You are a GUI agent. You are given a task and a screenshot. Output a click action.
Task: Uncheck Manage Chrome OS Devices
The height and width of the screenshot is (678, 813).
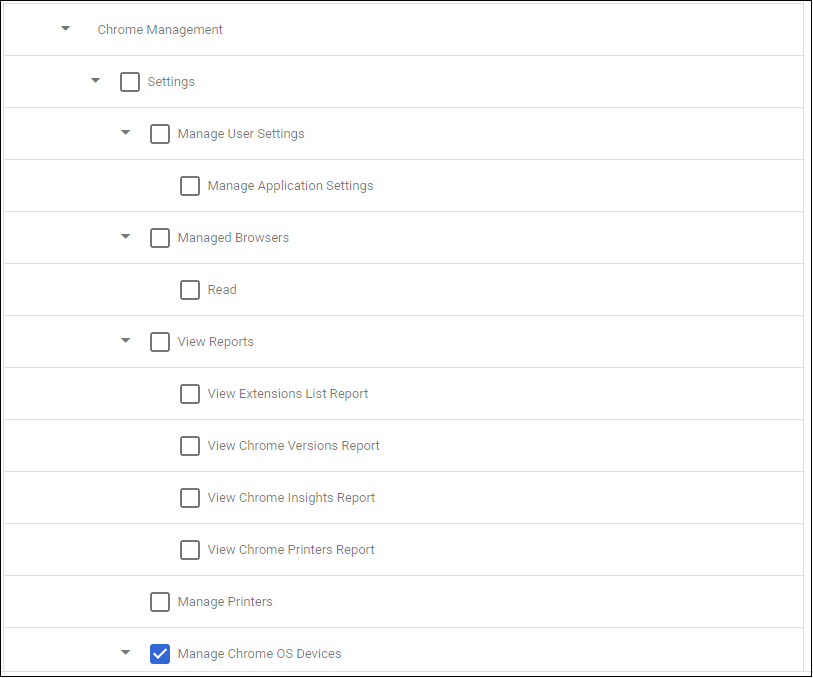pos(160,653)
